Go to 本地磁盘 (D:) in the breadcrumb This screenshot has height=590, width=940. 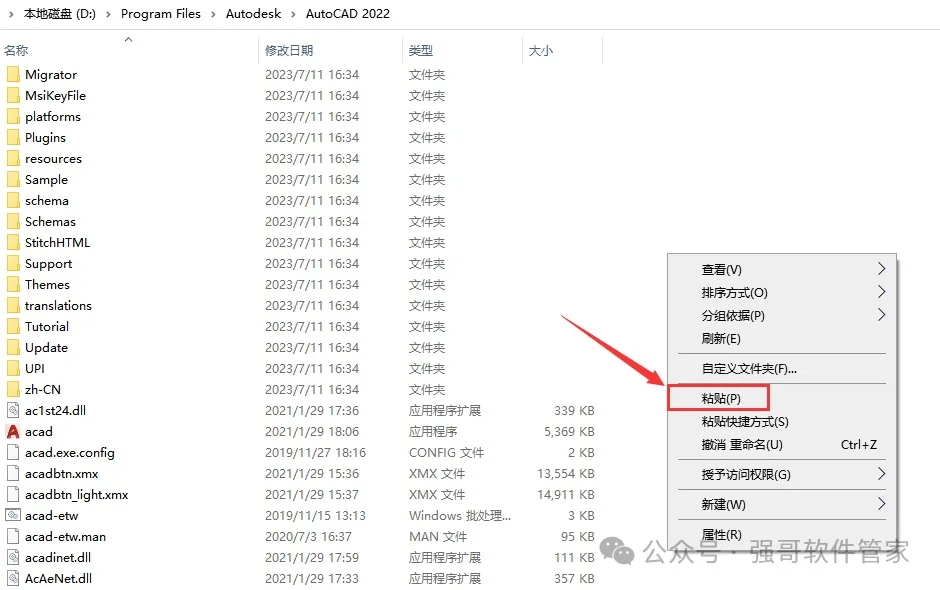pyautogui.click(x=60, y=14)
